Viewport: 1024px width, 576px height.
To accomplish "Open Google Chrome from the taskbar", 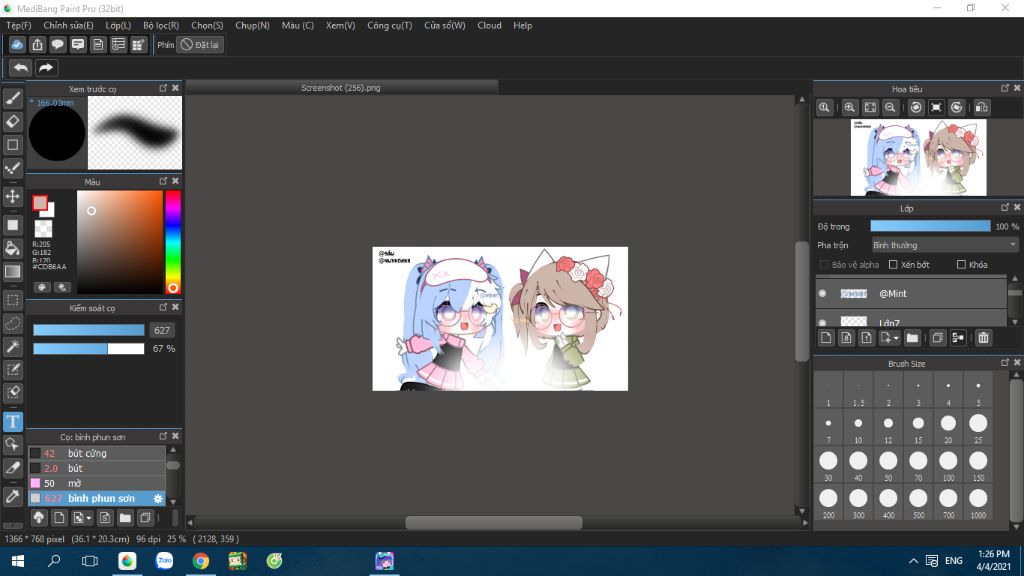I will 200,561.
